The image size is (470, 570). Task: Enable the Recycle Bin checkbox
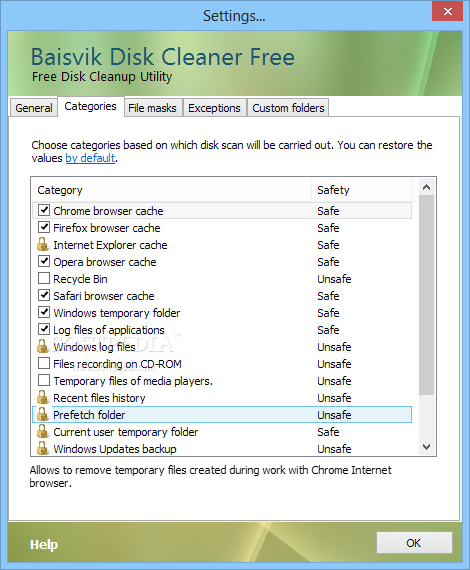pos(44,278)
